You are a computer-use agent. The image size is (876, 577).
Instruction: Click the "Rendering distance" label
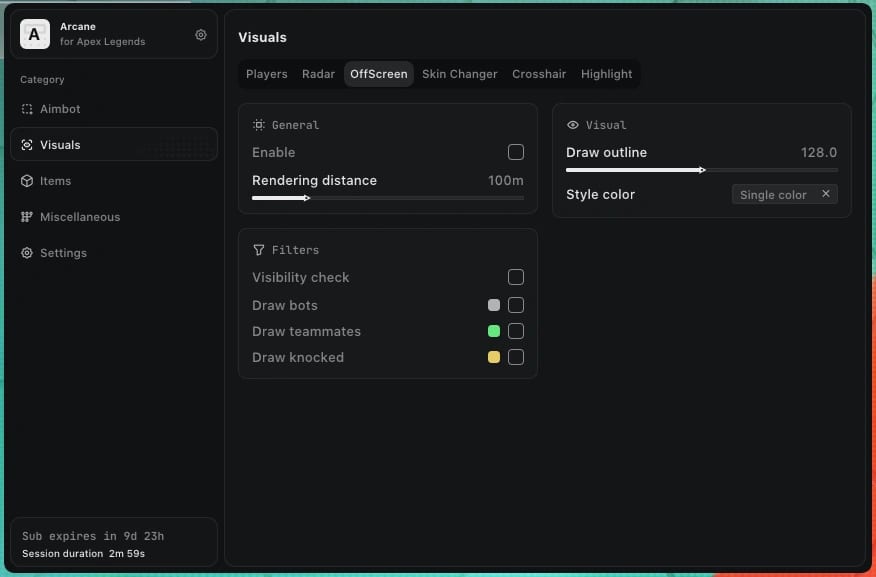click(x=315, y=180)
